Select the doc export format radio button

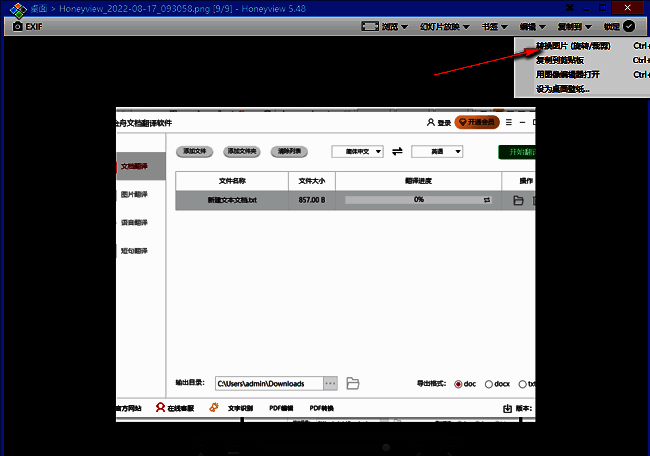click(459, 384)
